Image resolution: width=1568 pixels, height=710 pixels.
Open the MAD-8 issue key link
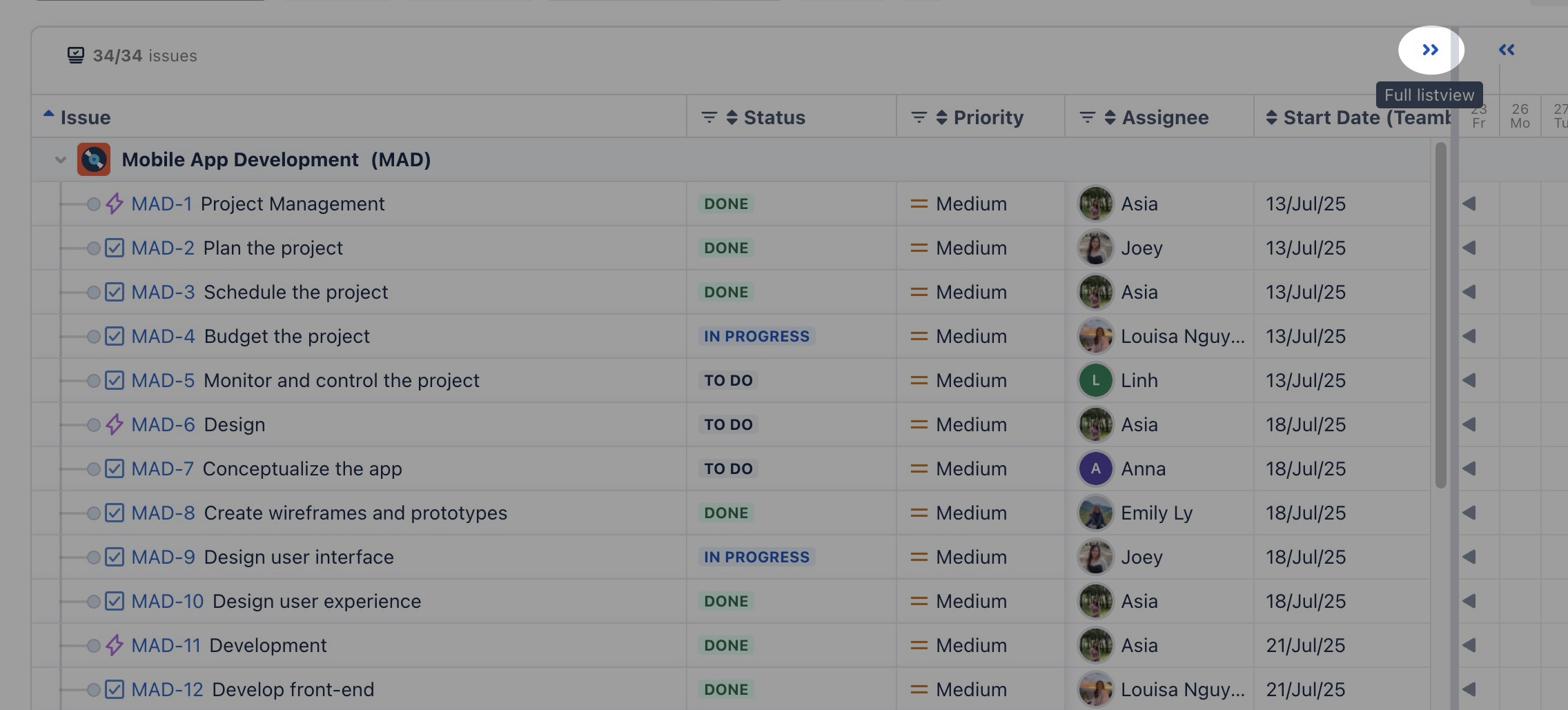pyautogui.click(x=163, y=513)
